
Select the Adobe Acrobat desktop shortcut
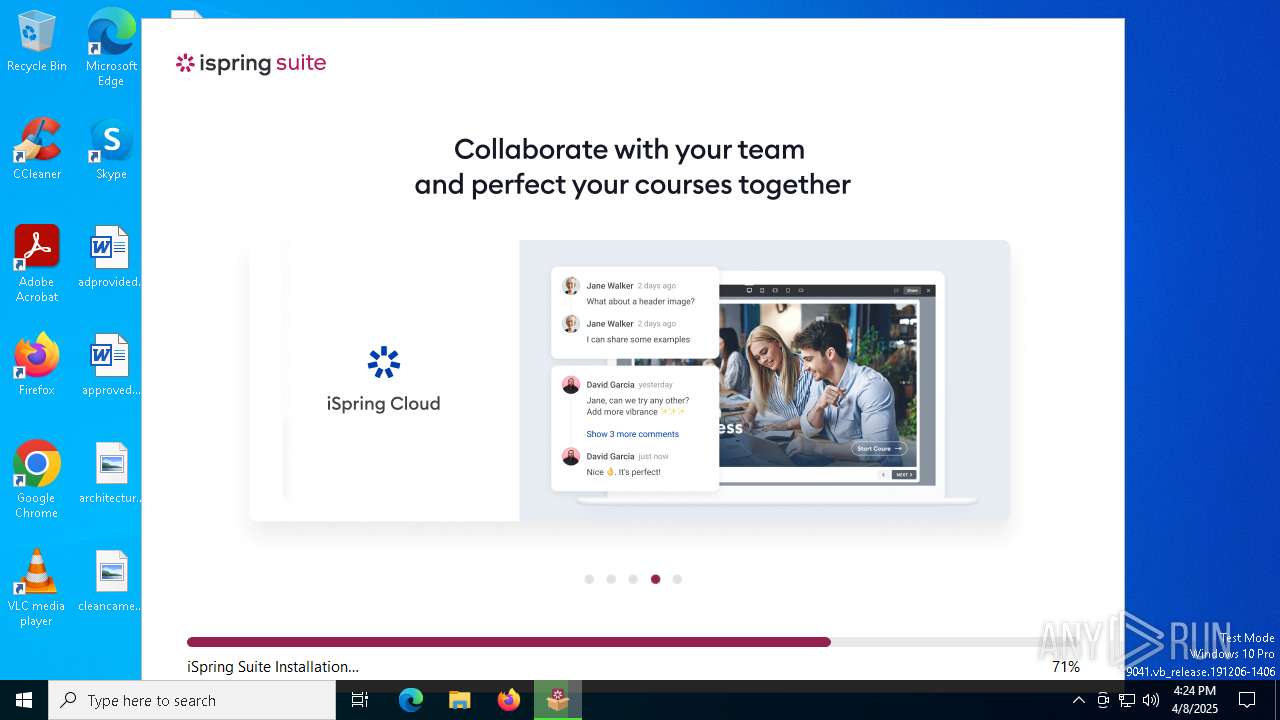[37, 264]
